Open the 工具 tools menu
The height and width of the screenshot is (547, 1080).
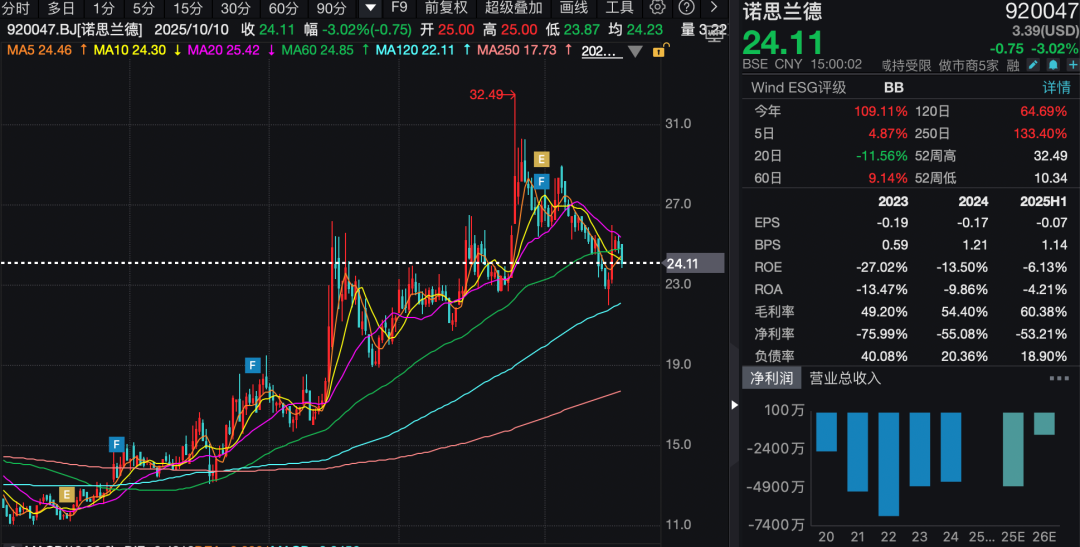click(619, 8)
